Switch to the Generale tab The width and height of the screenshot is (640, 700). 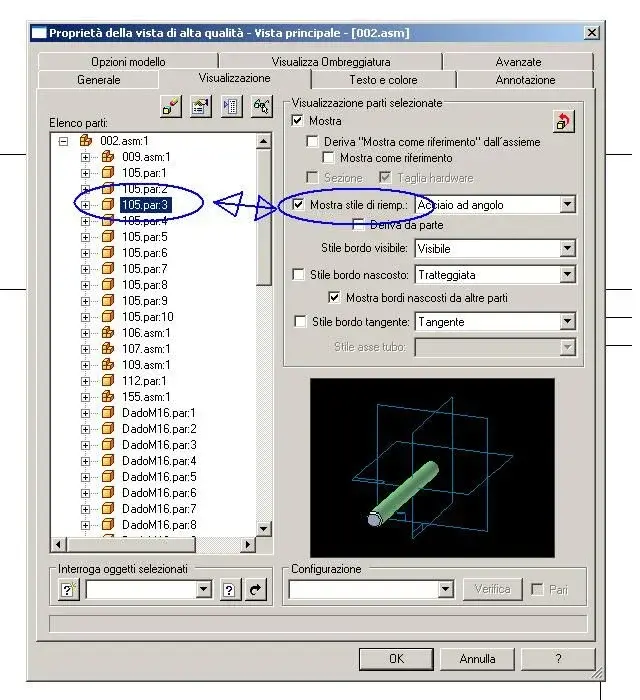click(x=99, y=79)
